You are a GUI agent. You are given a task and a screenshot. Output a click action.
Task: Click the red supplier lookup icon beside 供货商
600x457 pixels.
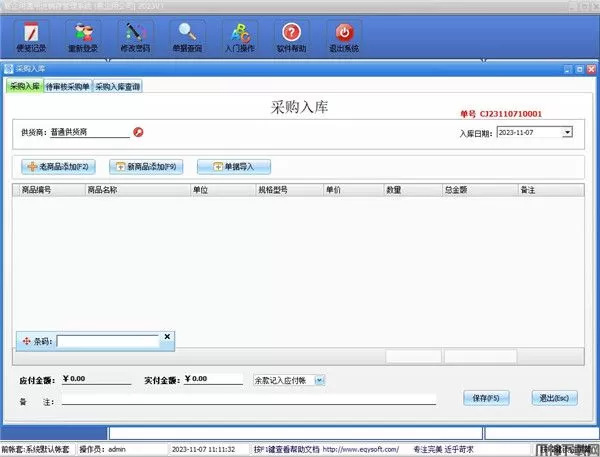click(x=138, y=131)
